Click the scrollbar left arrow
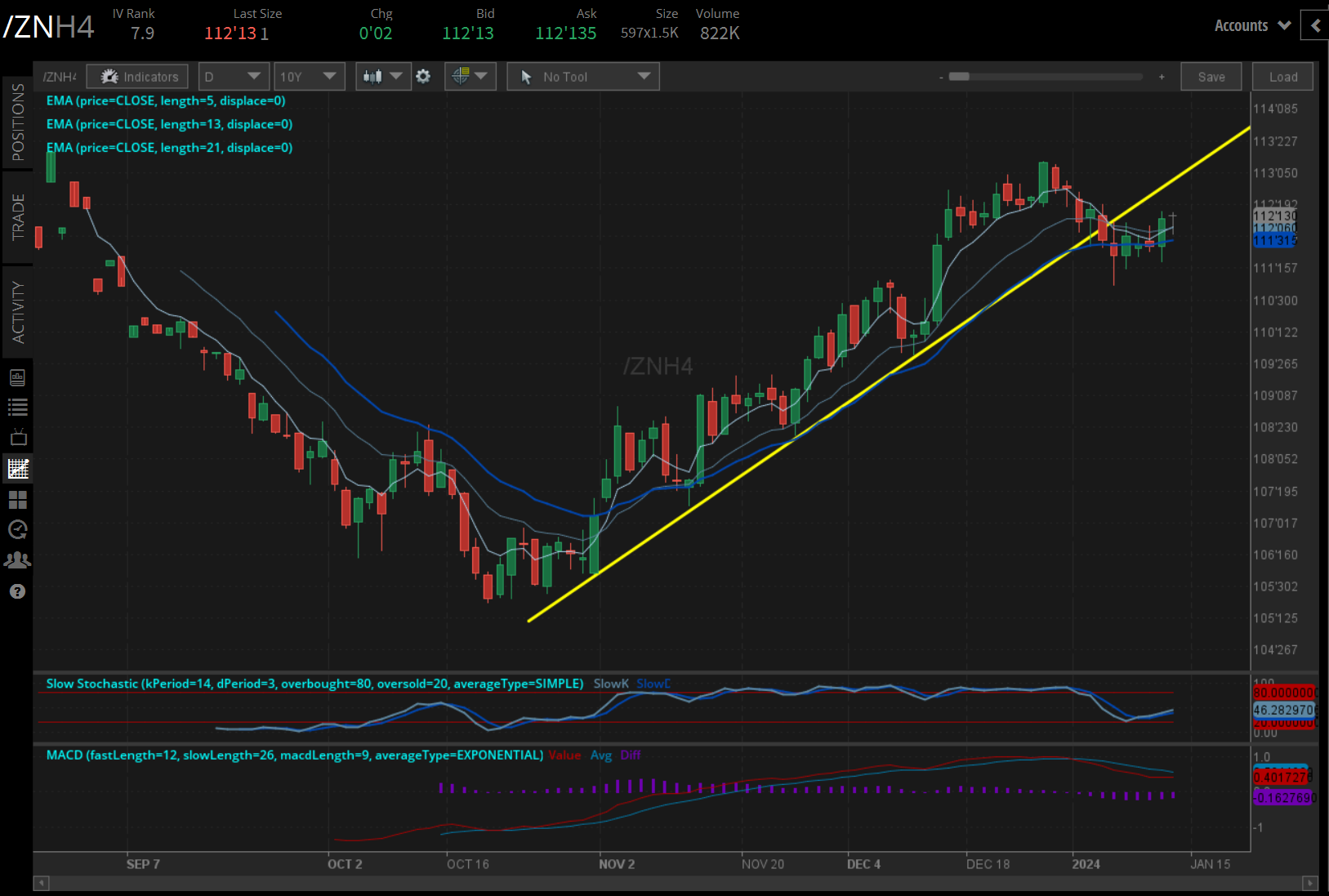The width and height of the screenshot is (1329, 896). point(41,883)
